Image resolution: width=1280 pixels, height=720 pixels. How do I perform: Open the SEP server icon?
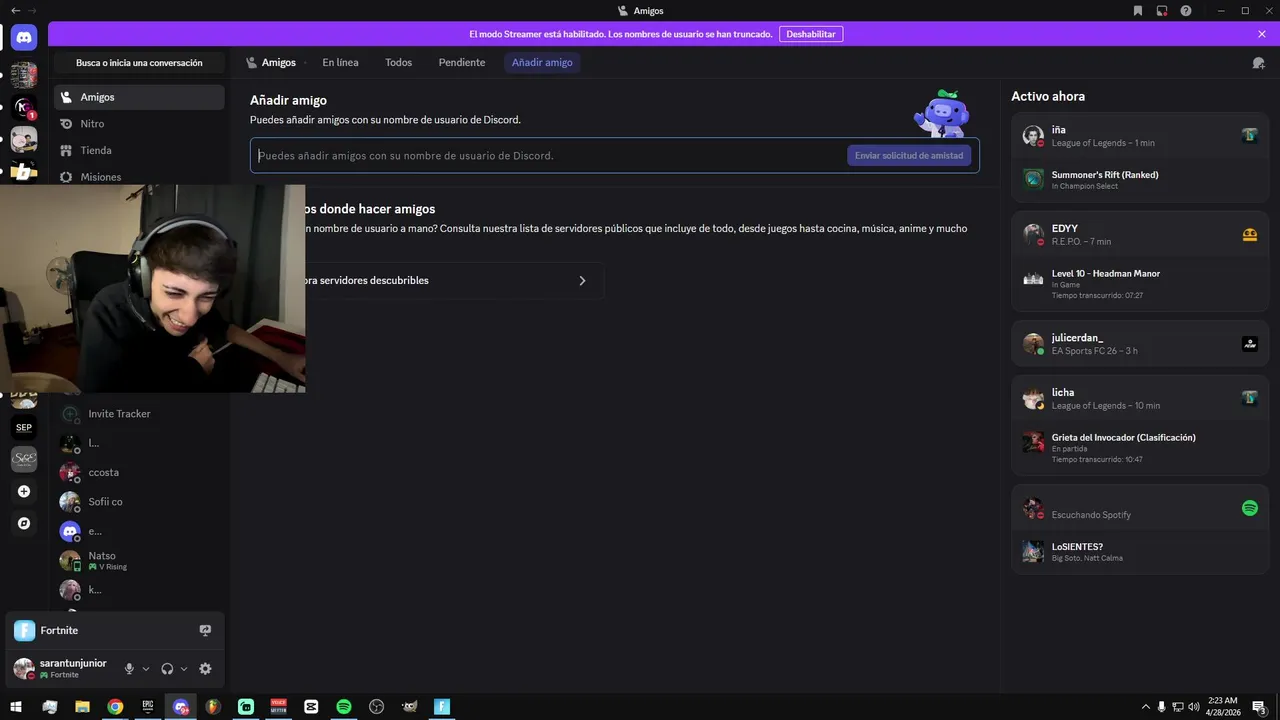[x=24, y=427]
